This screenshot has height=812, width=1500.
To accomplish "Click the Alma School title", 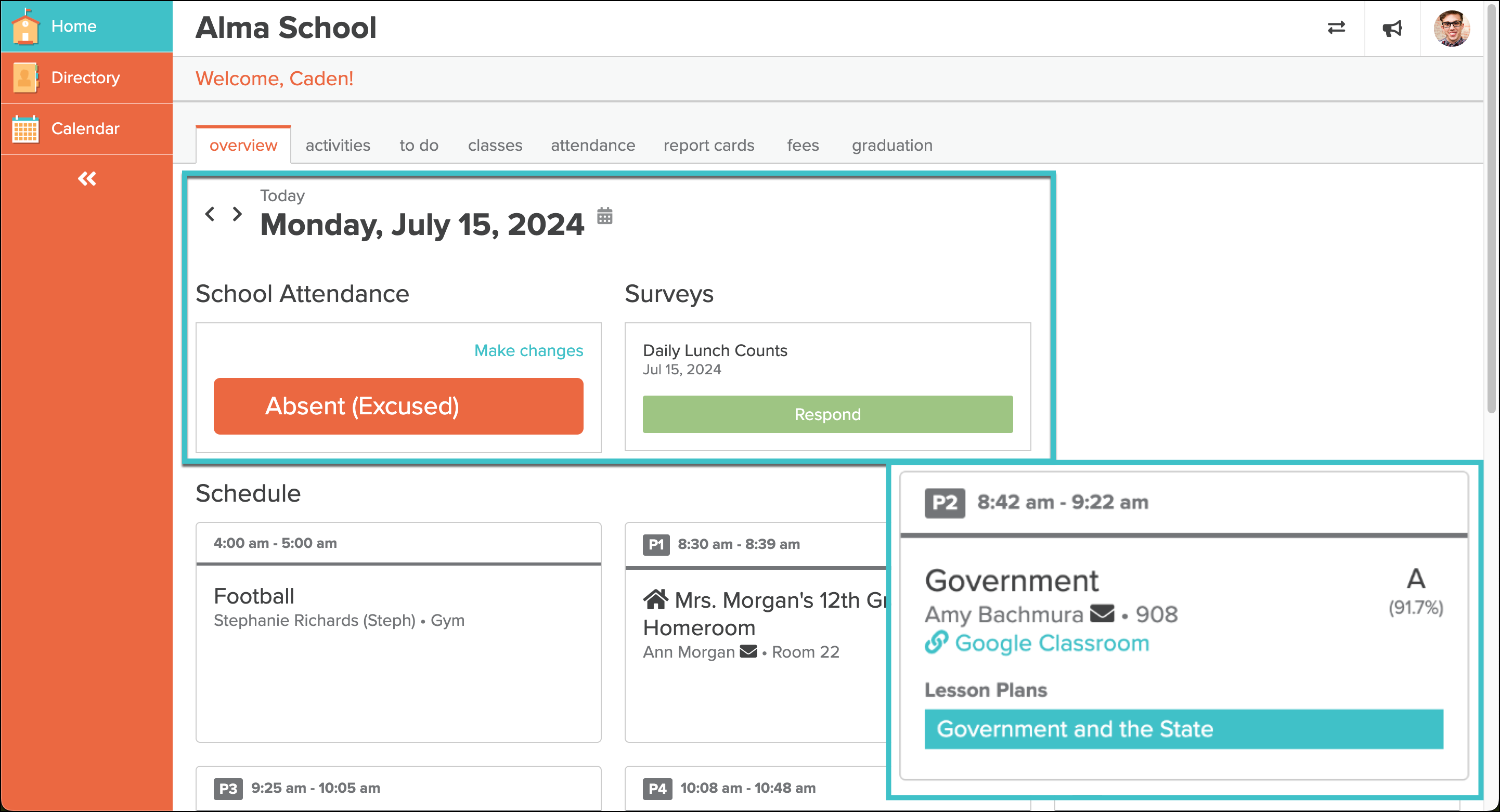I will click(x=286, y=28).
